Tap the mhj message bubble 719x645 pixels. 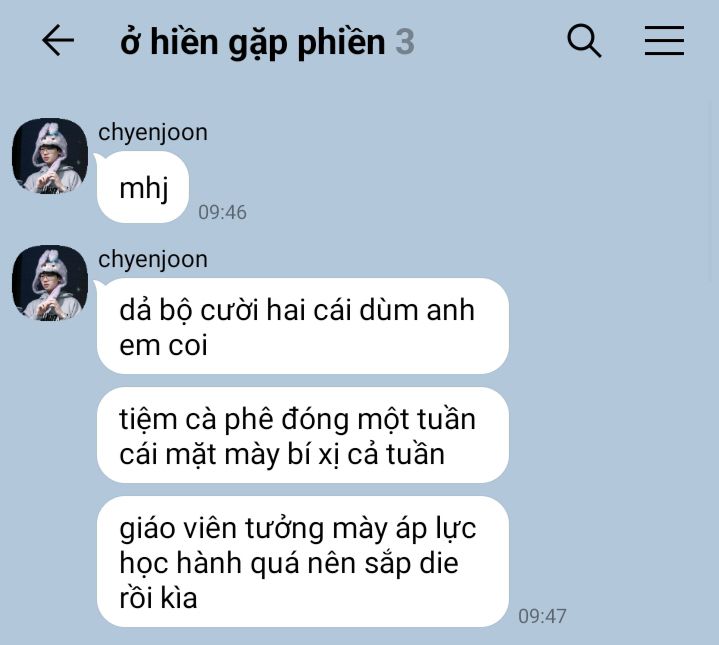[143, 187]
